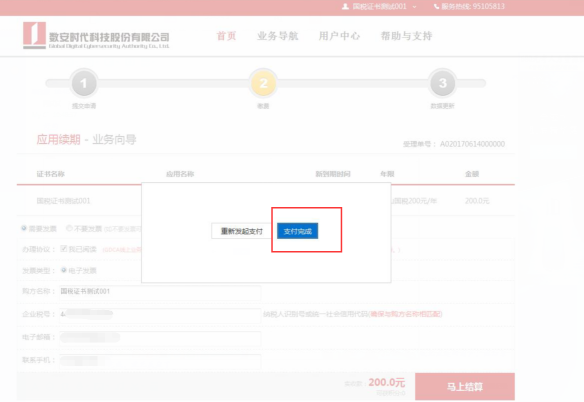Open the 业务导航 menu item
The image size is (584, 402).
point(277,36)
